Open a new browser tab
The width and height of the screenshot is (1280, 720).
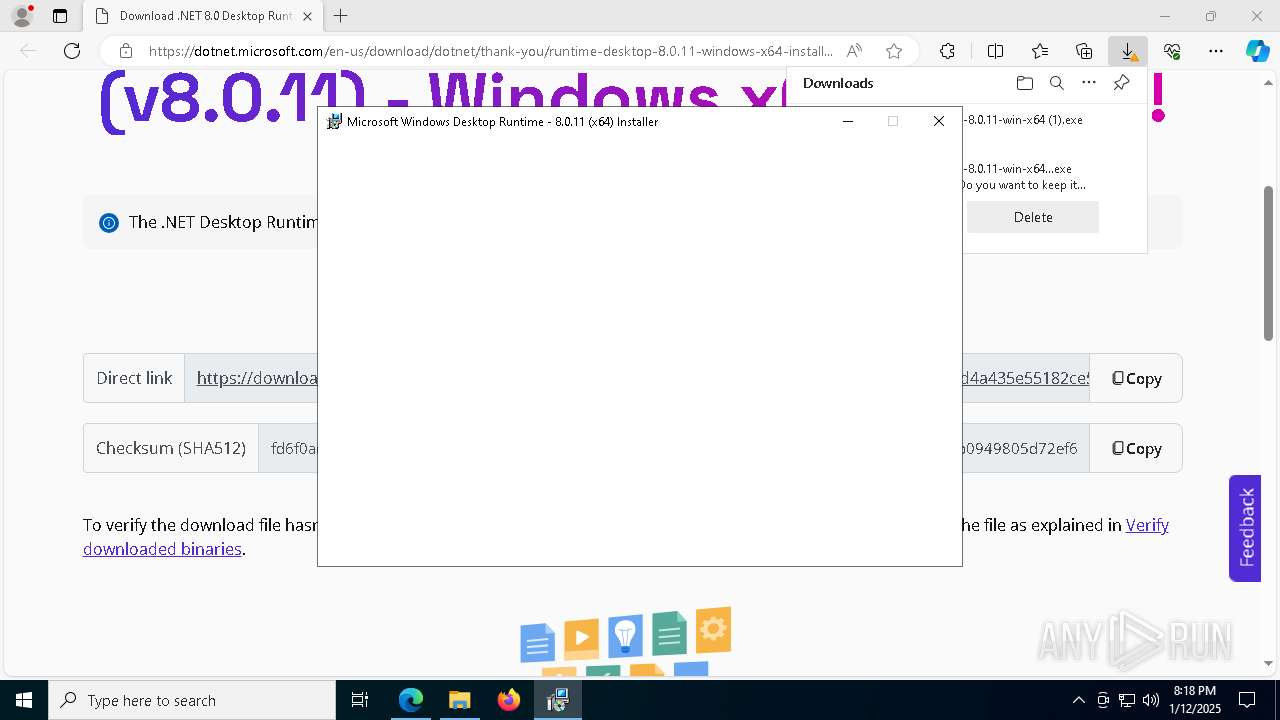(x=341, y=16)
